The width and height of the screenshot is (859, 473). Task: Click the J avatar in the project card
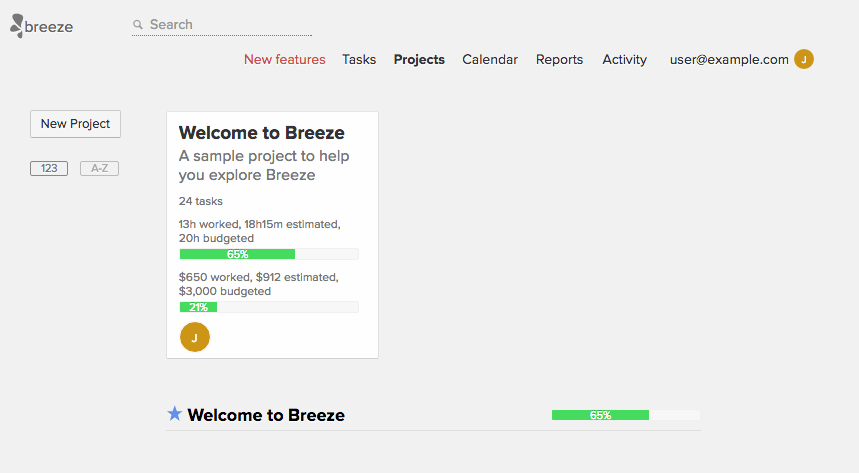[194, 337]
